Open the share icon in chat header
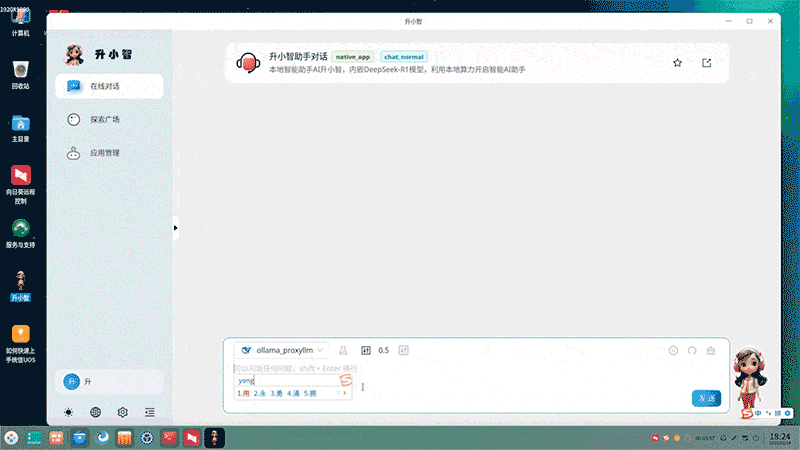 [x=707, y=63]
